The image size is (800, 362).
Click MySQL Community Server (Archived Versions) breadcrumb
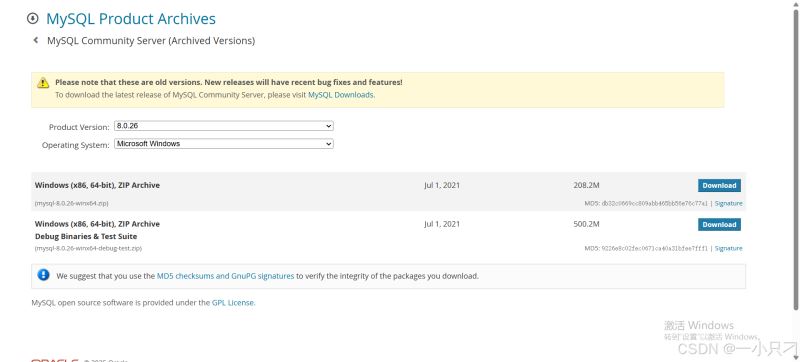(151, 40)
